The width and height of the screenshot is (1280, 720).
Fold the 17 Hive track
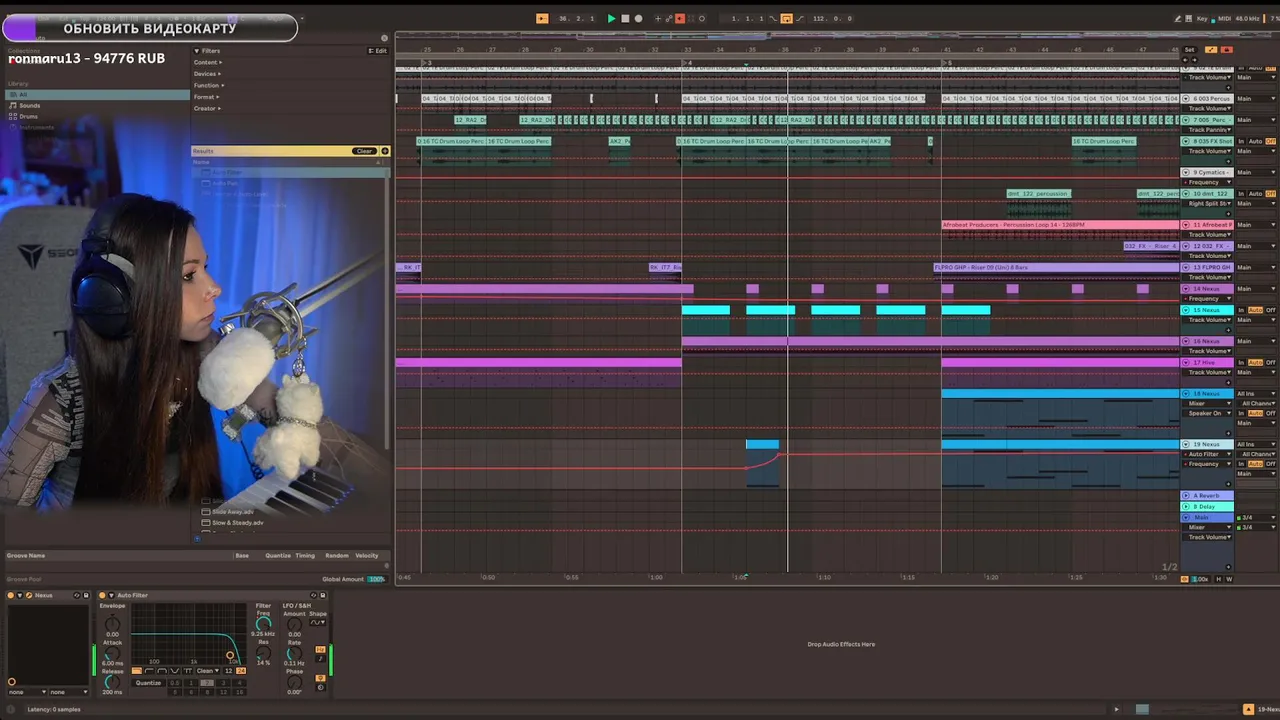(1185, 362)
